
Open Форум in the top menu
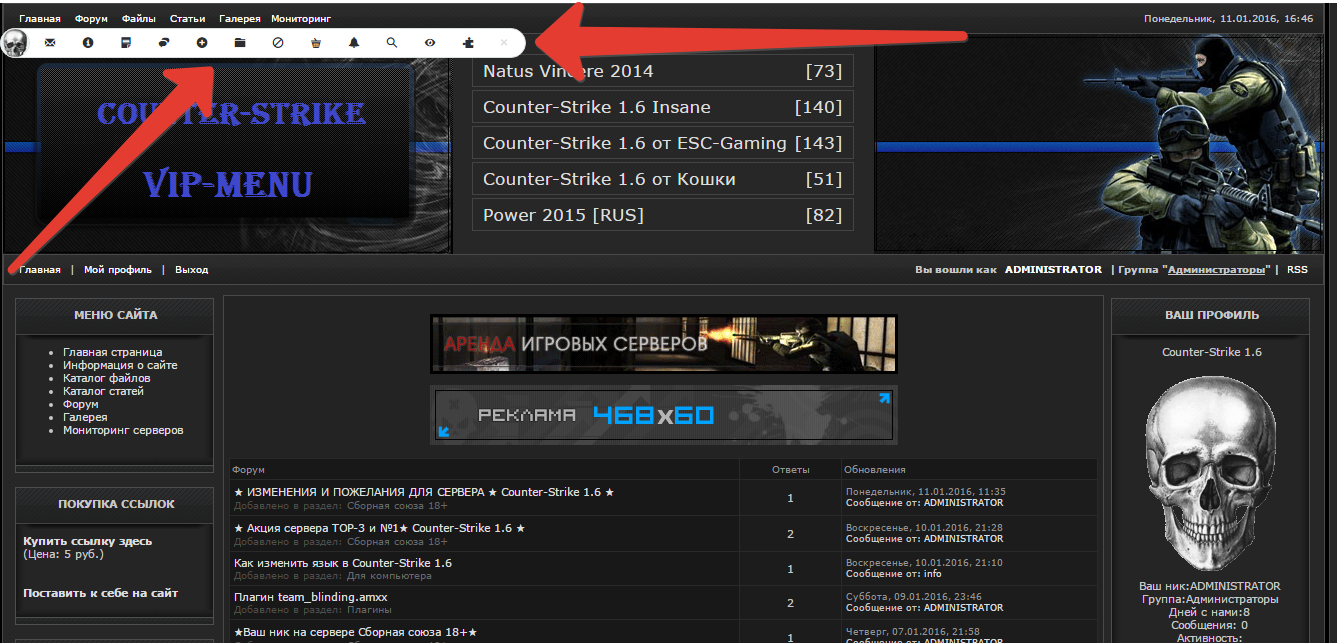(x=91, y=18)
